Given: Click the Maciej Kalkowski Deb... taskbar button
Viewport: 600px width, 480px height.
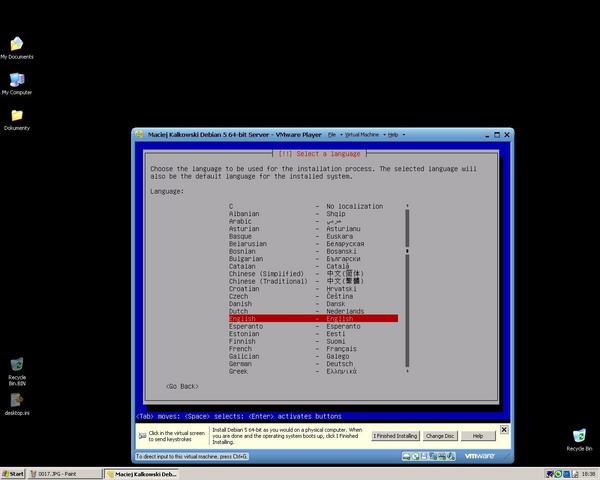Looking at the screenshot, I should [x=142, y=474].
